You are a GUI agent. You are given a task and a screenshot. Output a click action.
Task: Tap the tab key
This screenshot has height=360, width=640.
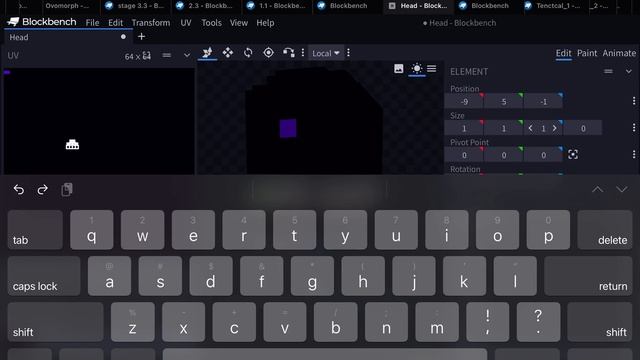(35, 230)
